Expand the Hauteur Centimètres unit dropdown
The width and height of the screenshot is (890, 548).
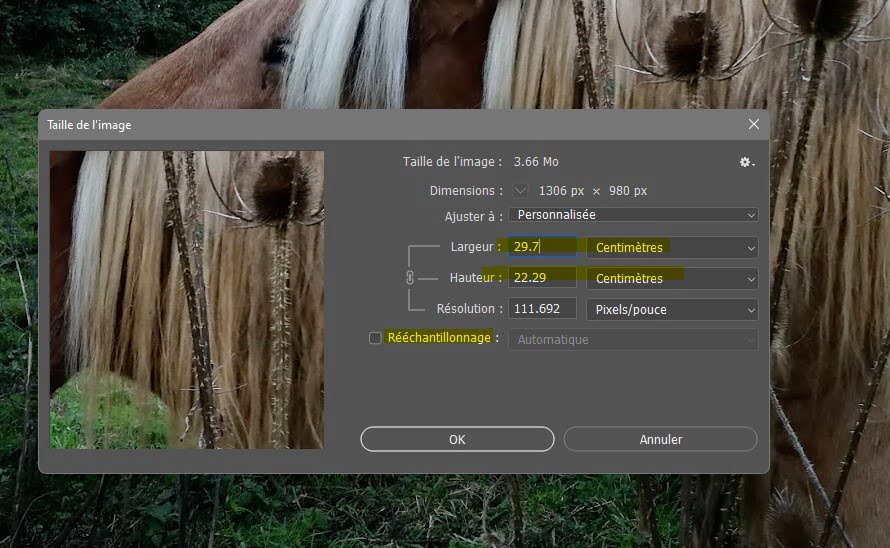coord(671,278)
